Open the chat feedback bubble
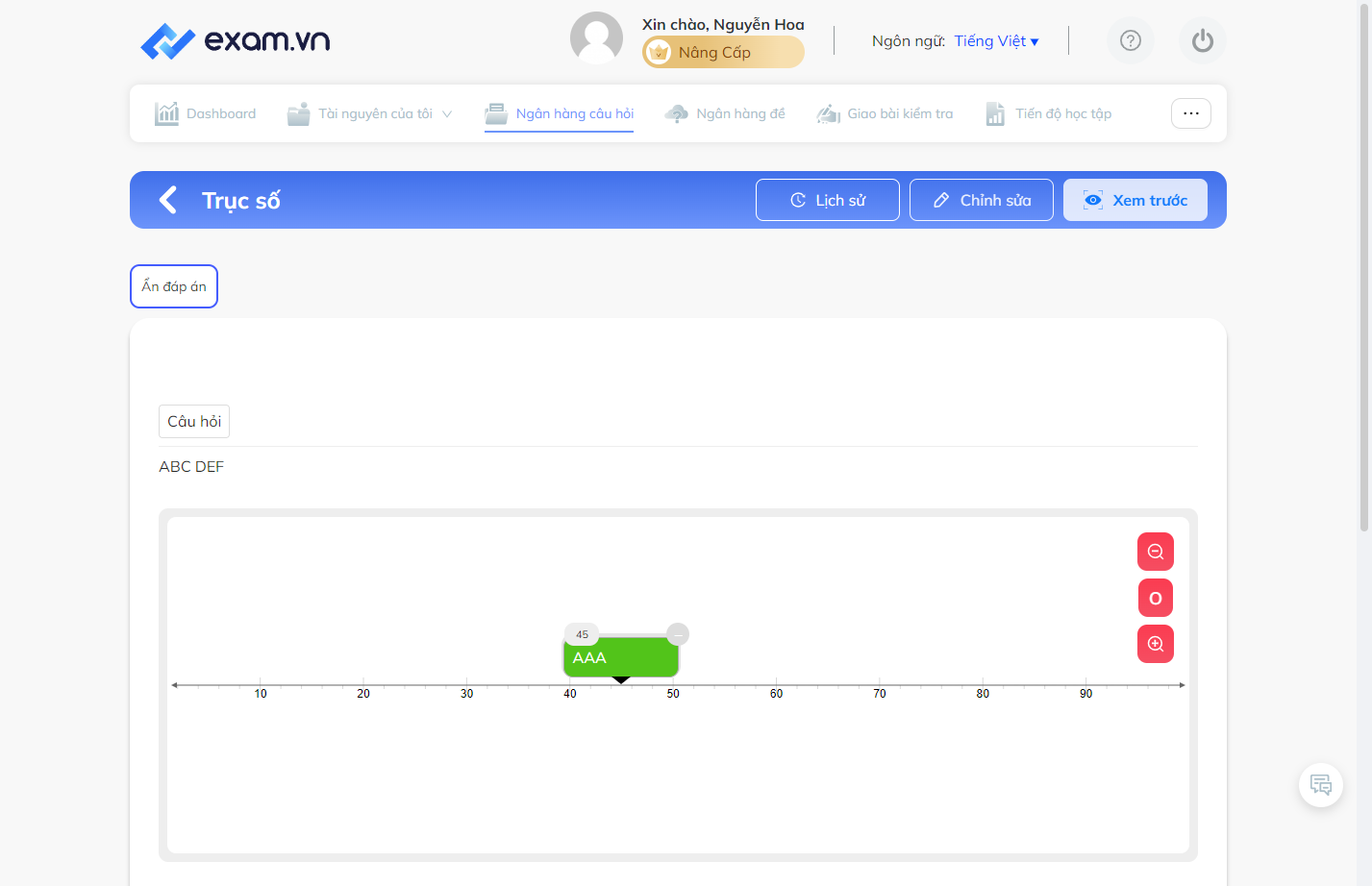 (1321, 785)
